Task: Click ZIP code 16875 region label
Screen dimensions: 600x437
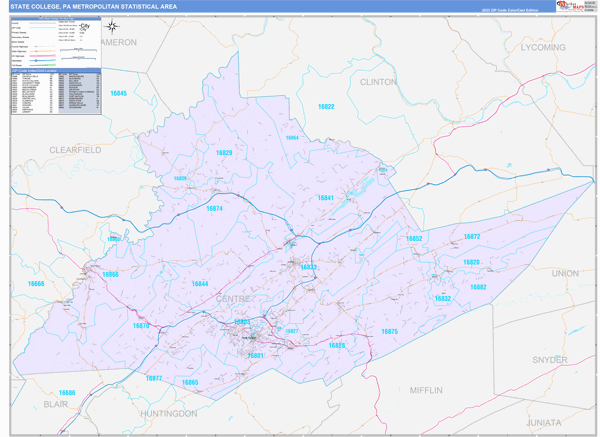Action: 389,331
